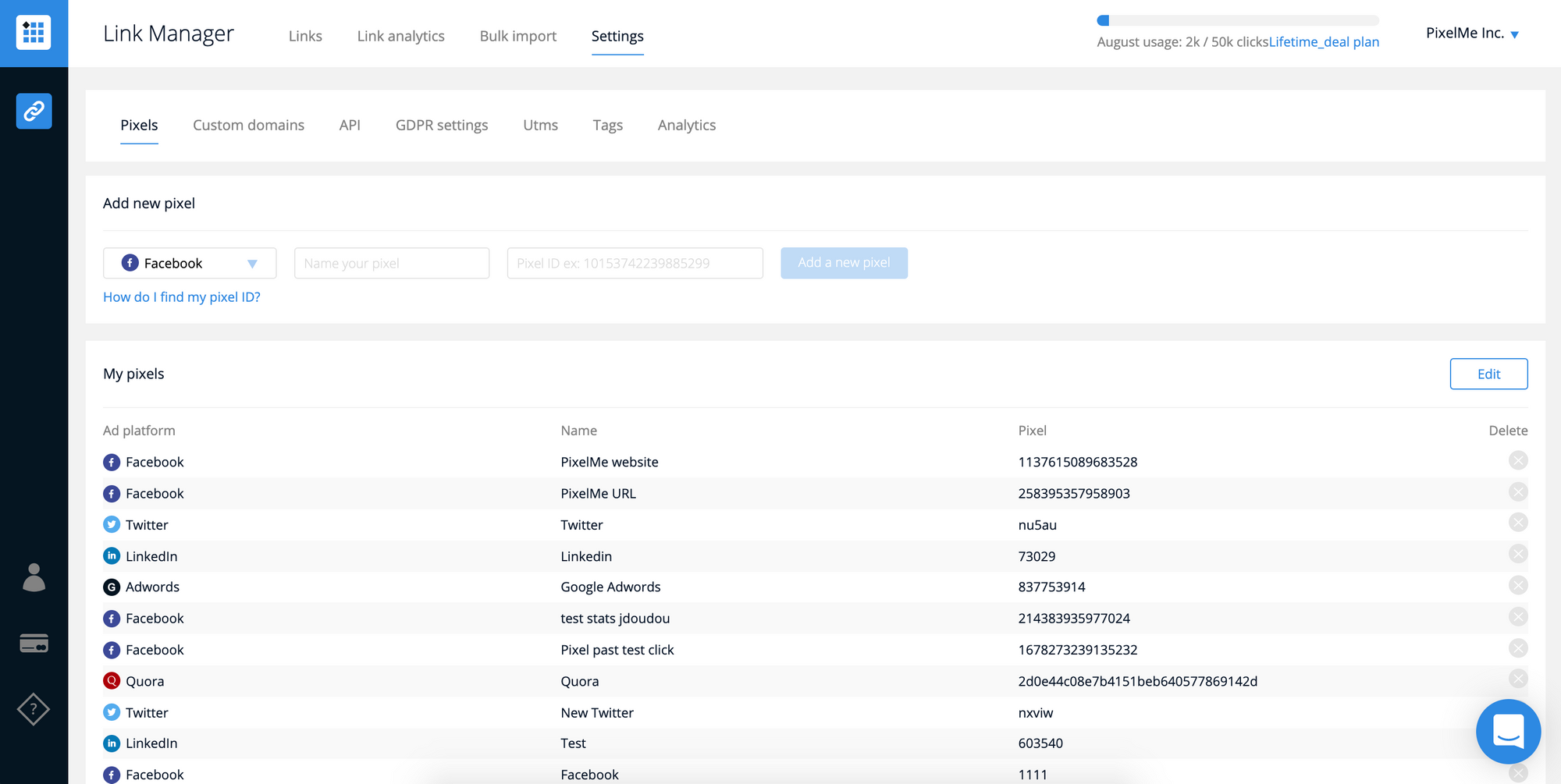
Task: Open the user profile sidebar icon
Action: (x=34, y=577)
